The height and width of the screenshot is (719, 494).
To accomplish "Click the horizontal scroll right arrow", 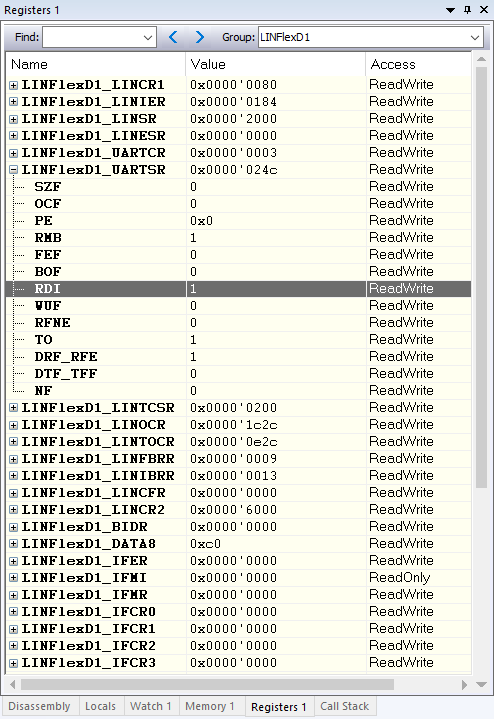I will (x=465, y=685).
